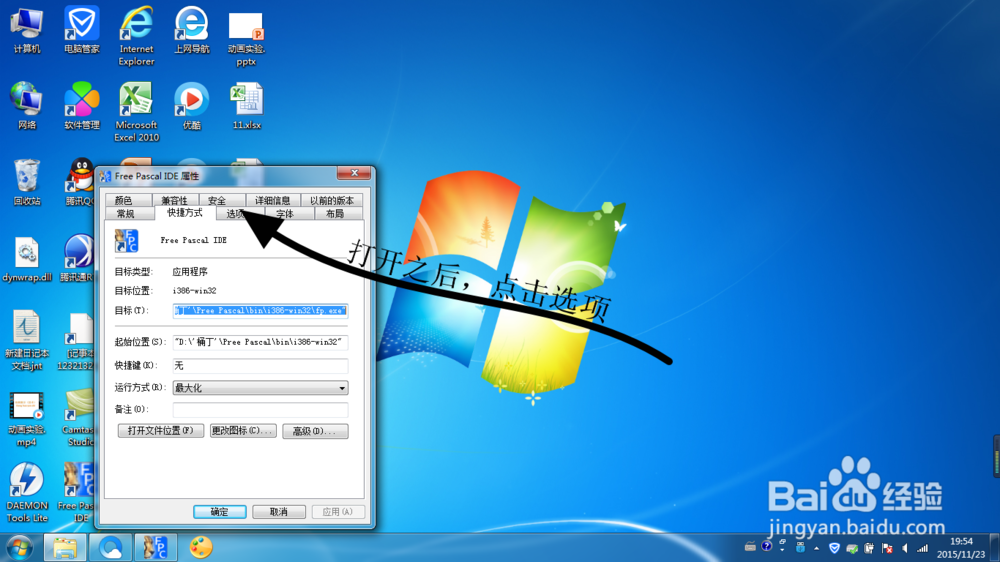This screenshot has width=1000, height=562.
Task: Select the 11.xlsx file on desktop
Action: (x=246, y=106)
